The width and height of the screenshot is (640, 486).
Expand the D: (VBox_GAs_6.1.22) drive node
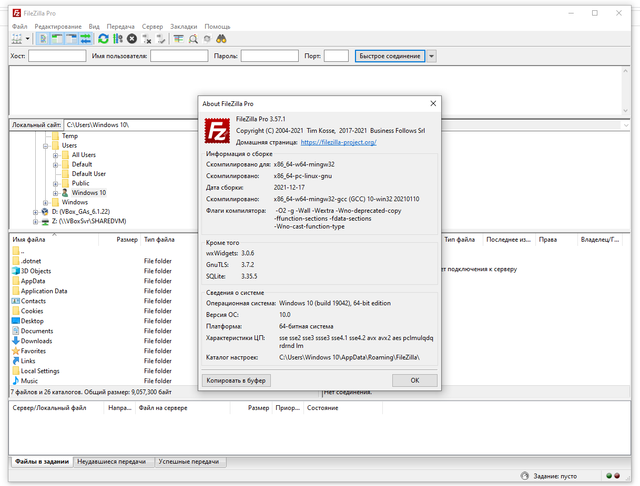click(x=36, y=212)
